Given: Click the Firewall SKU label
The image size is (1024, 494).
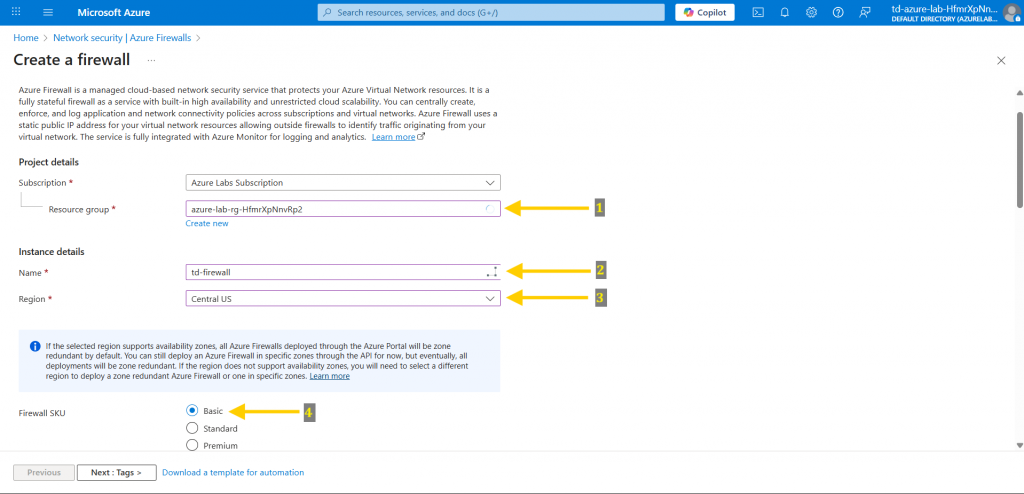Looking at the screenshot, I should click(42, 412).
